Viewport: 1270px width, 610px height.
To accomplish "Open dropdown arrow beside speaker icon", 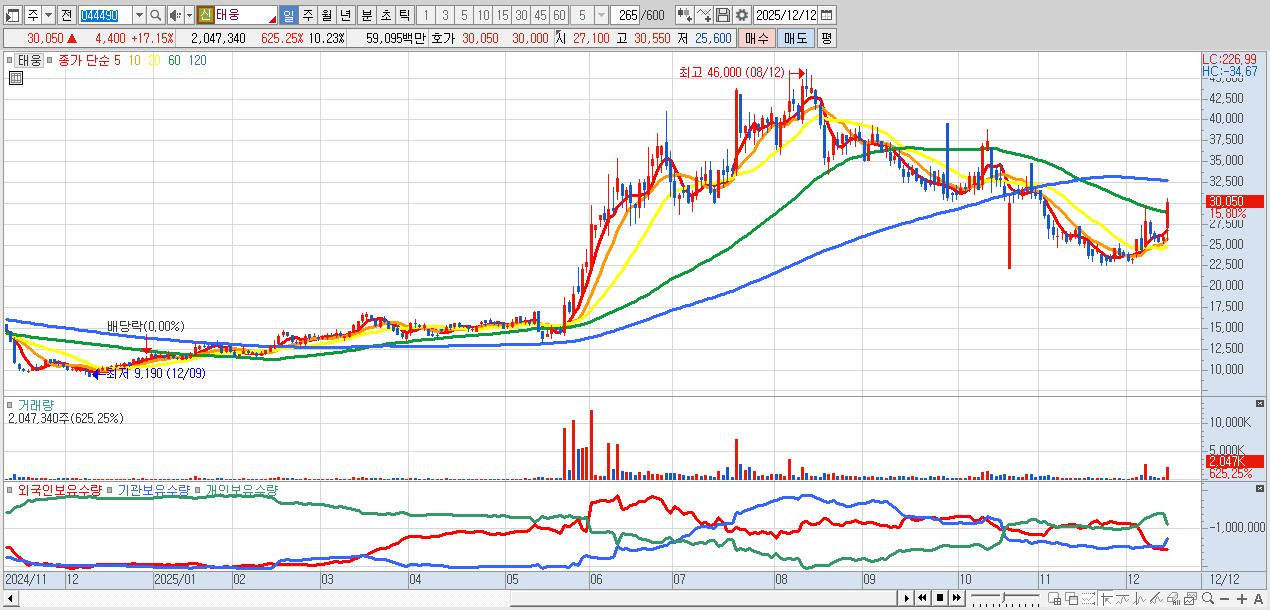I will (x=189, y=15).
